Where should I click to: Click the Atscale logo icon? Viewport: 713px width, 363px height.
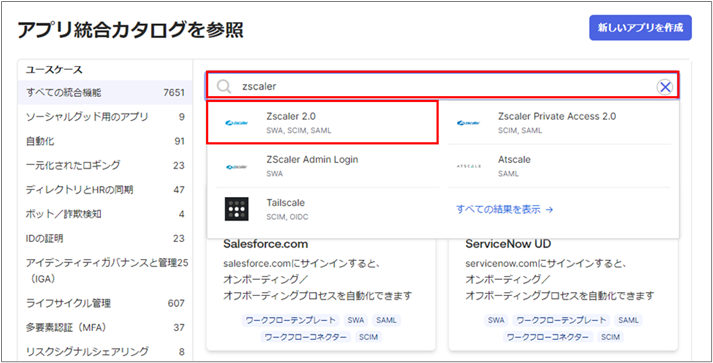point(468,166)
